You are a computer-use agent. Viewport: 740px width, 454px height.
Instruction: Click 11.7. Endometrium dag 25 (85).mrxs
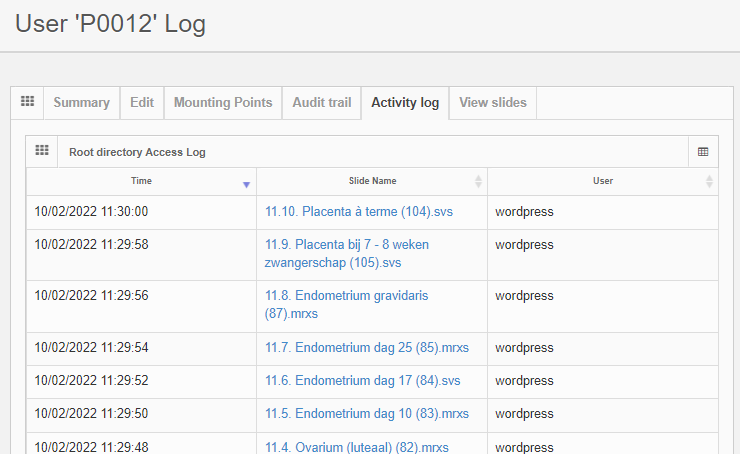[366, 348]
